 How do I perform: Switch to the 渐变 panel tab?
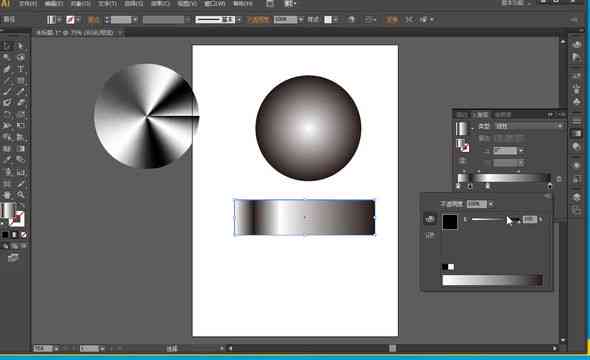481,115
